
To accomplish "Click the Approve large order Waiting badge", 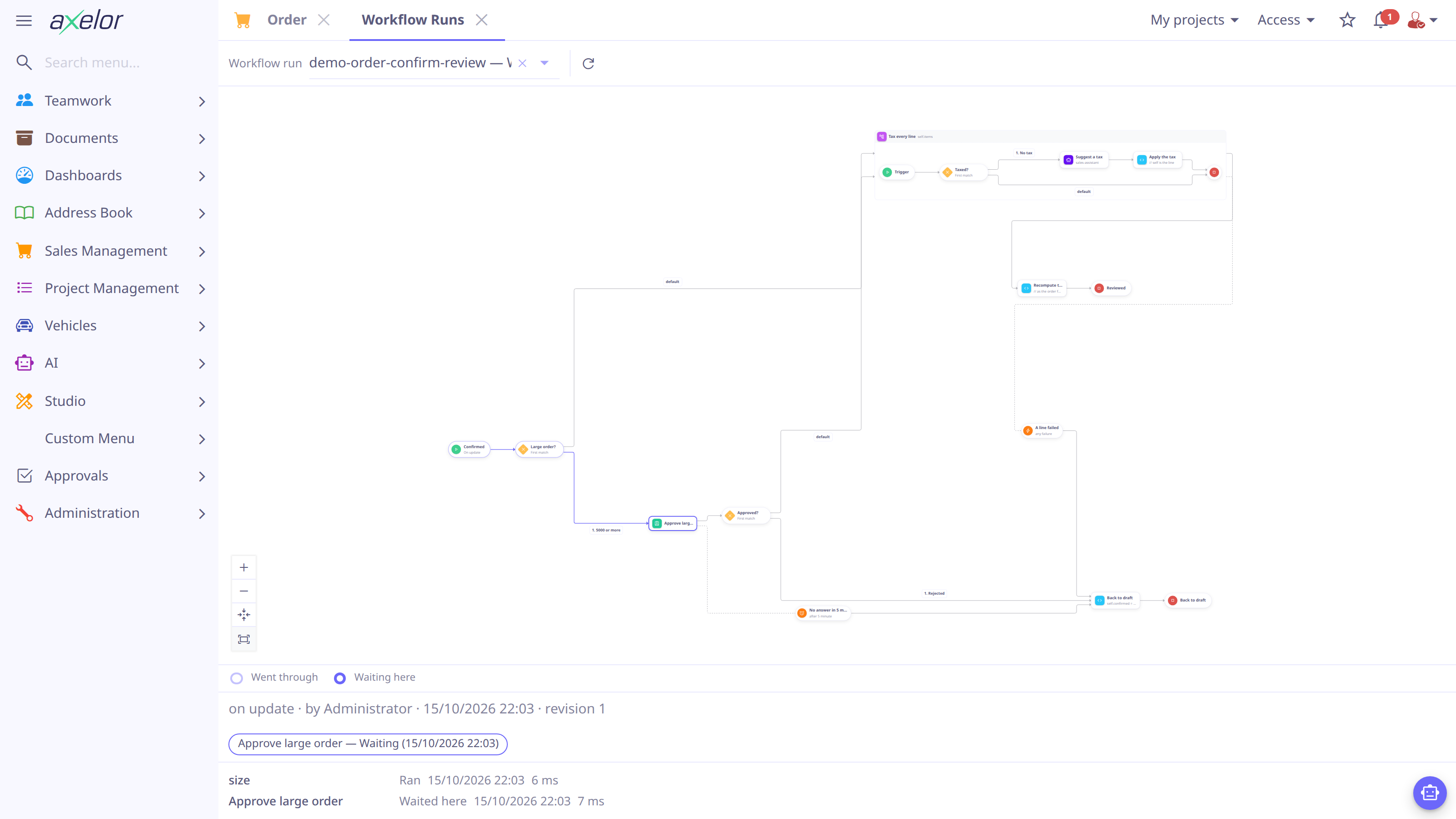I will [368, 743].
